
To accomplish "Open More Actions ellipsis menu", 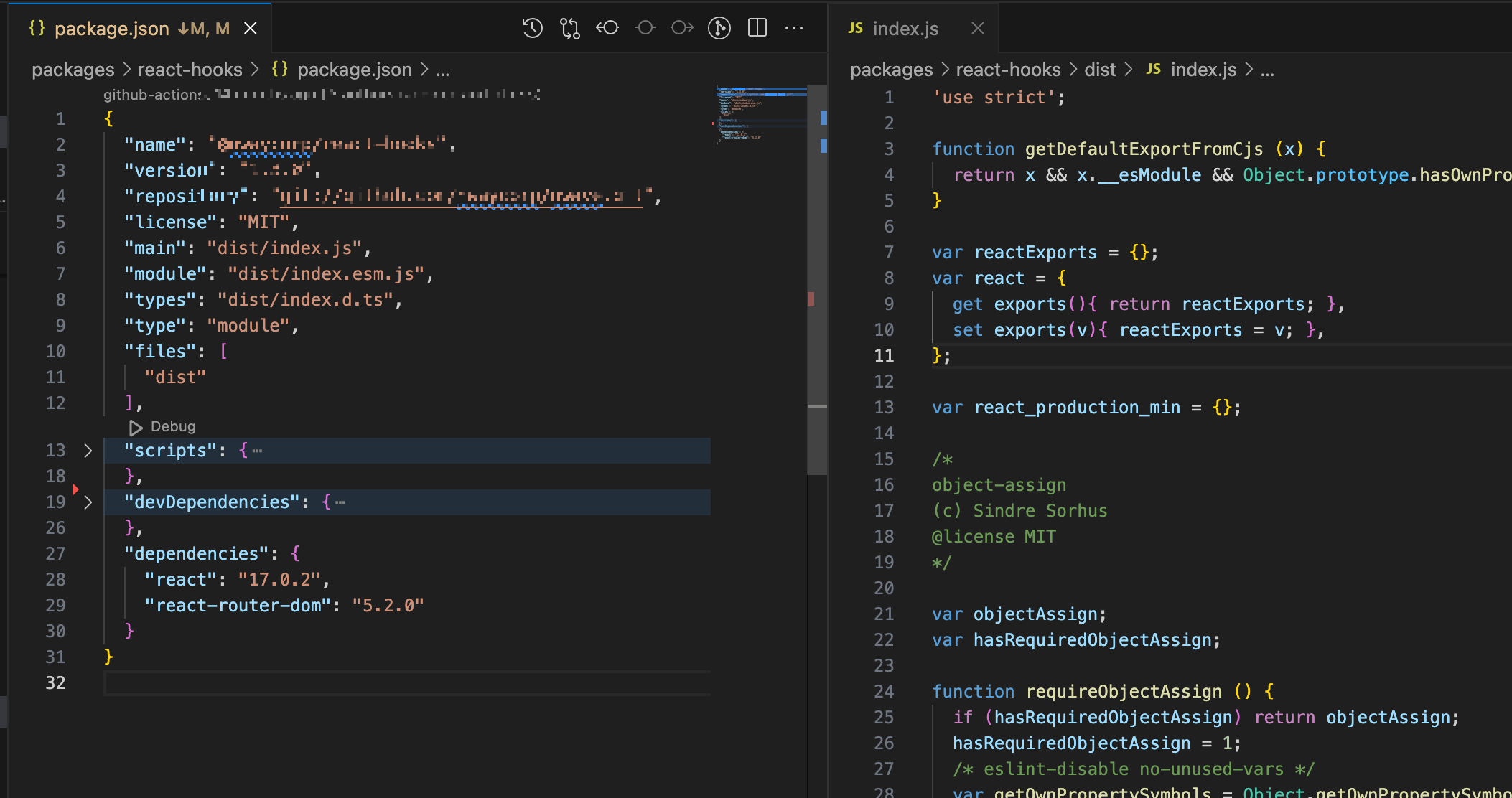I will point(794,28).
